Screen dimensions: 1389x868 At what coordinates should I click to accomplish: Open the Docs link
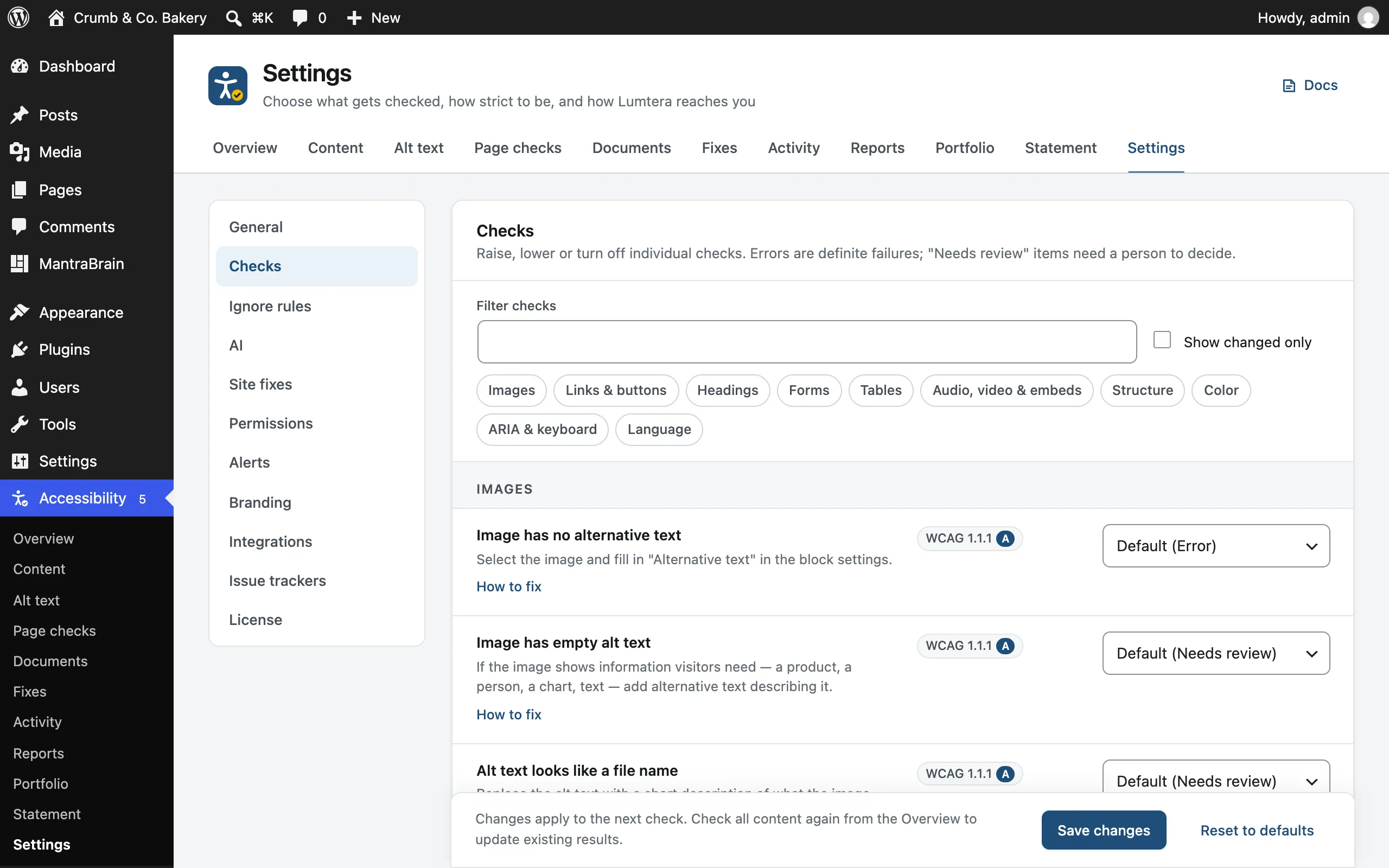(1310, 86)
